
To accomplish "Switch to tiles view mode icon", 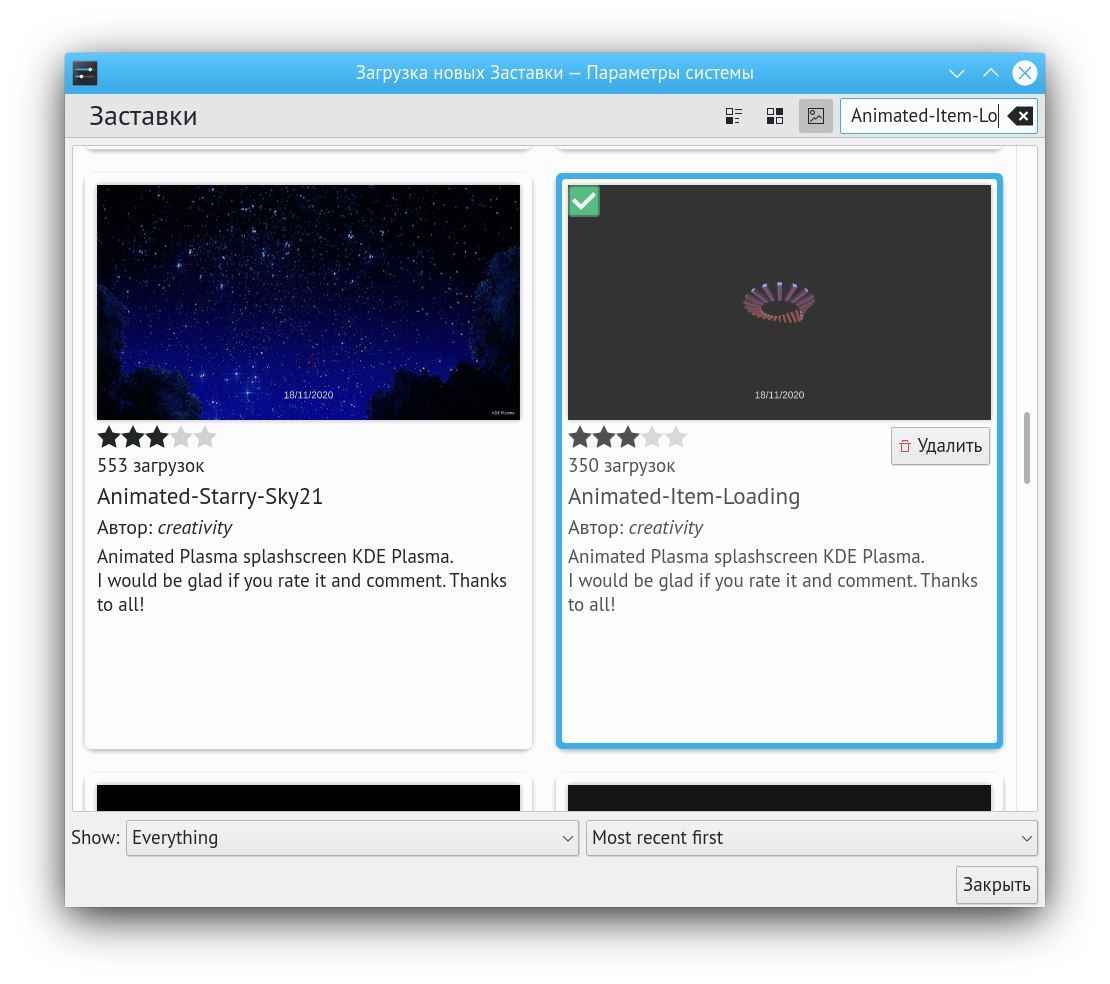I will (x=733, y=116).
